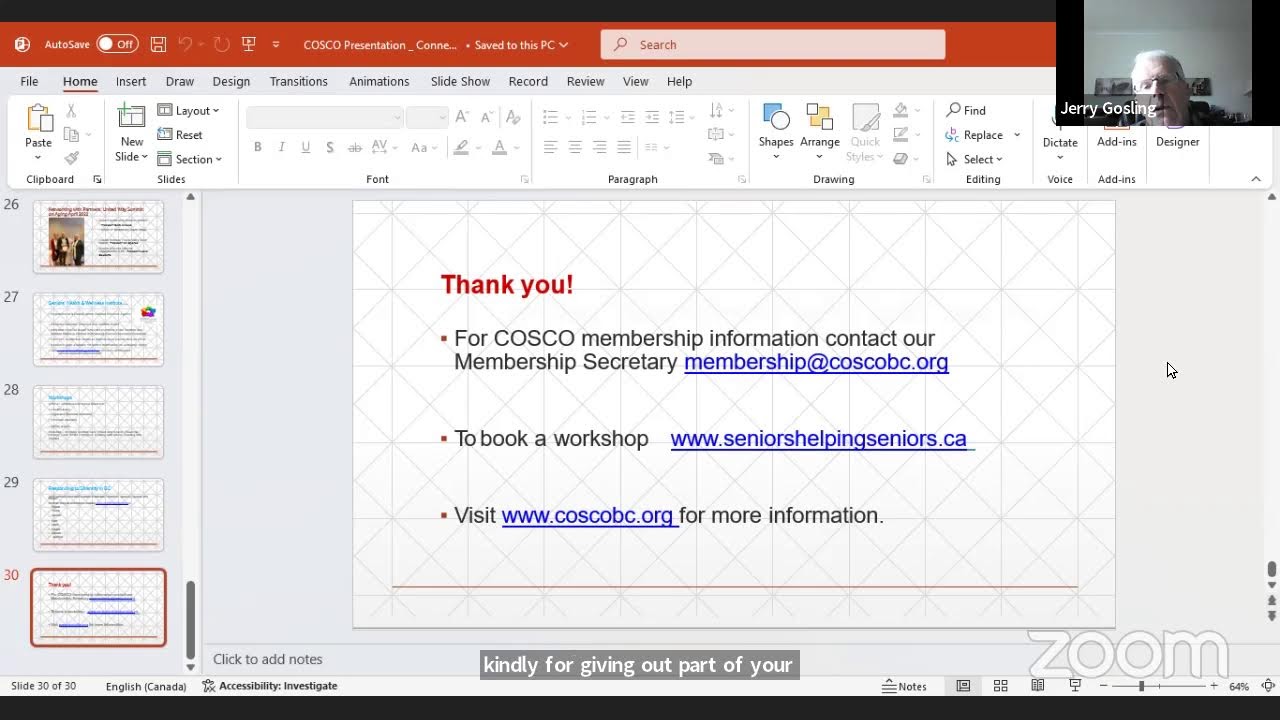Click the New Slide icon

tap(131, 118)
